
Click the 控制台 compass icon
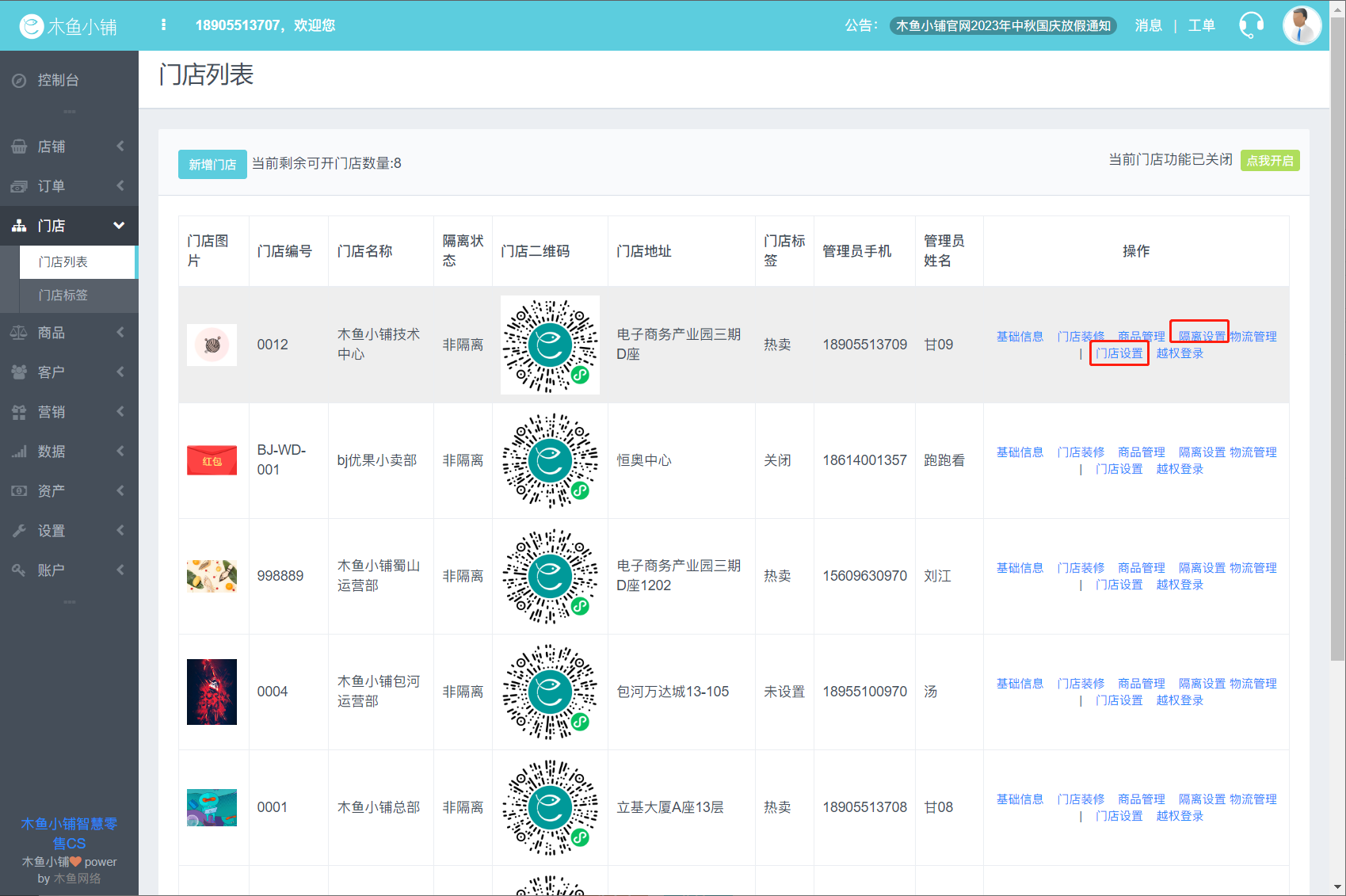(19, 80)
